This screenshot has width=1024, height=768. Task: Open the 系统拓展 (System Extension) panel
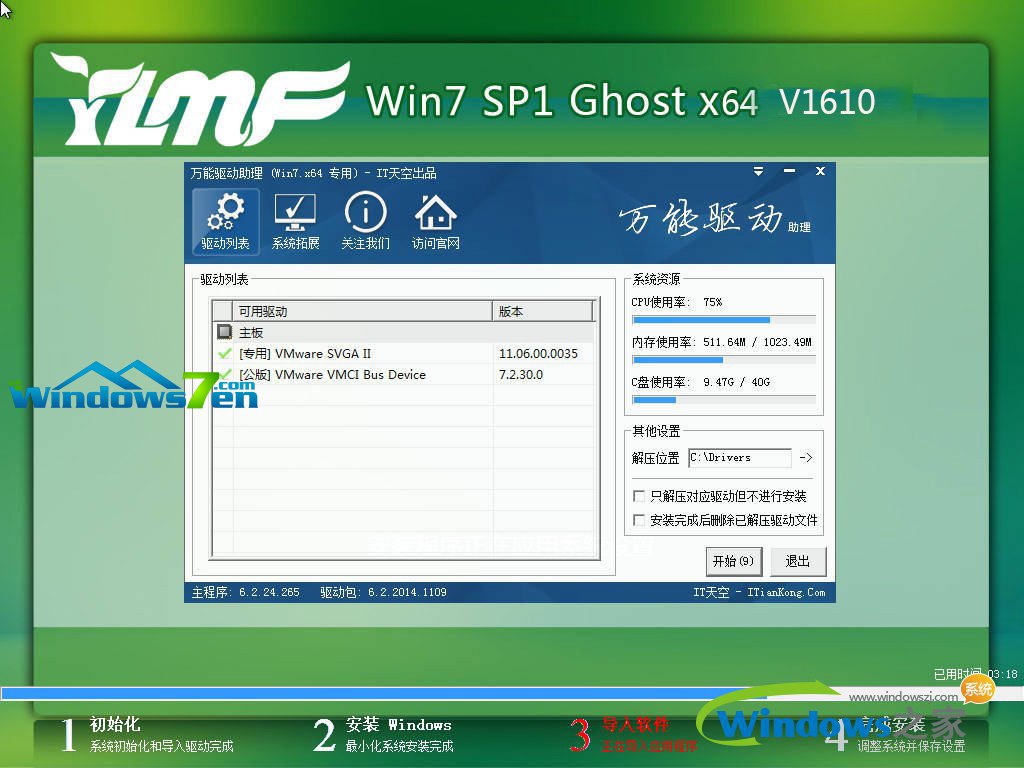tap(295, 221)
